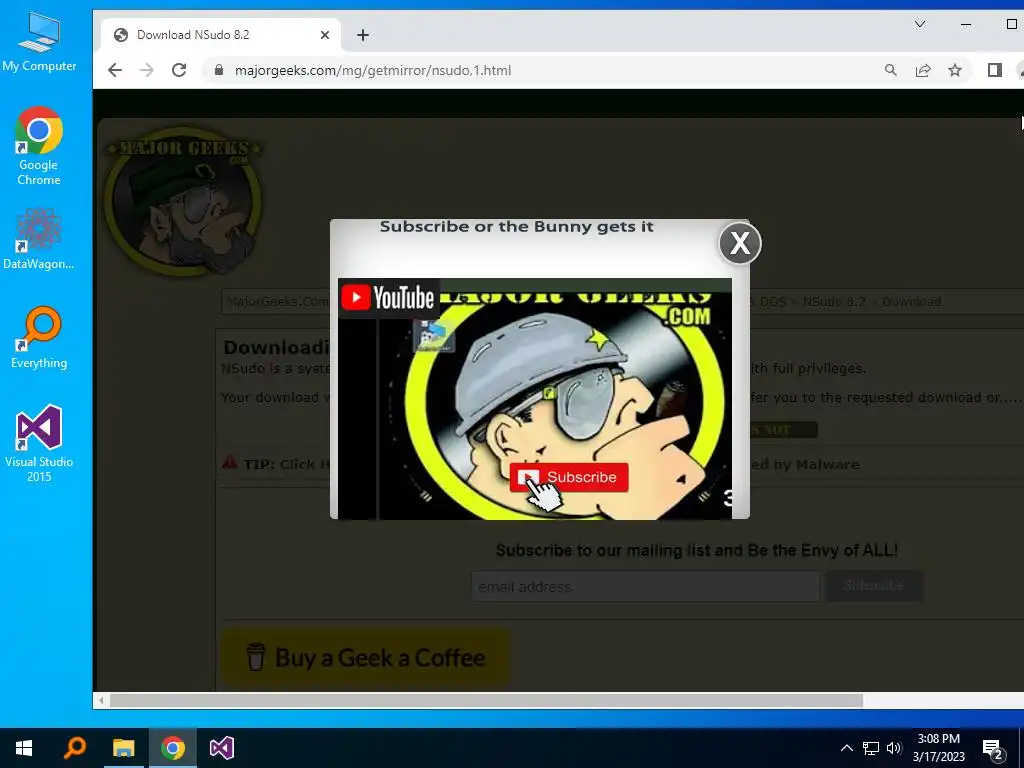Click the Major Geeks logo on page

tap(184, 199)
